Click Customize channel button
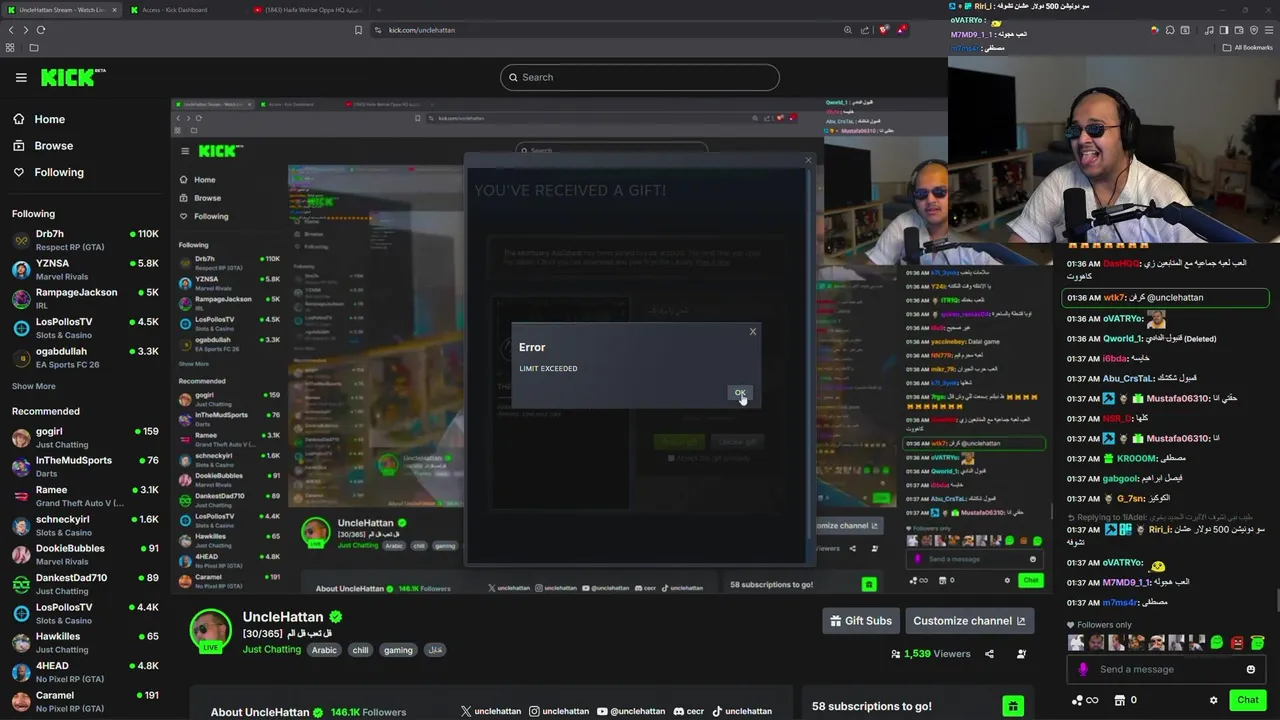Image resolution: width=1280 pixels, height=720 pixels. (969, 621)
